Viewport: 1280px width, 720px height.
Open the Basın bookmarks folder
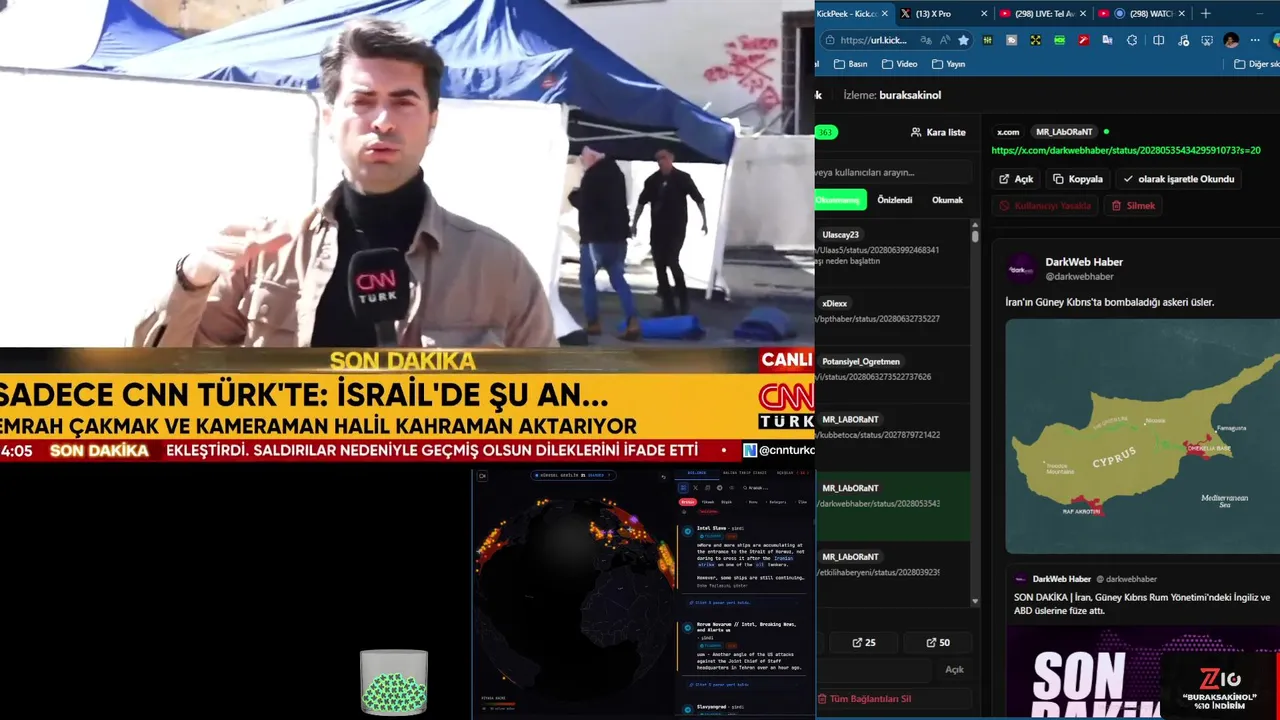(849, 64)
